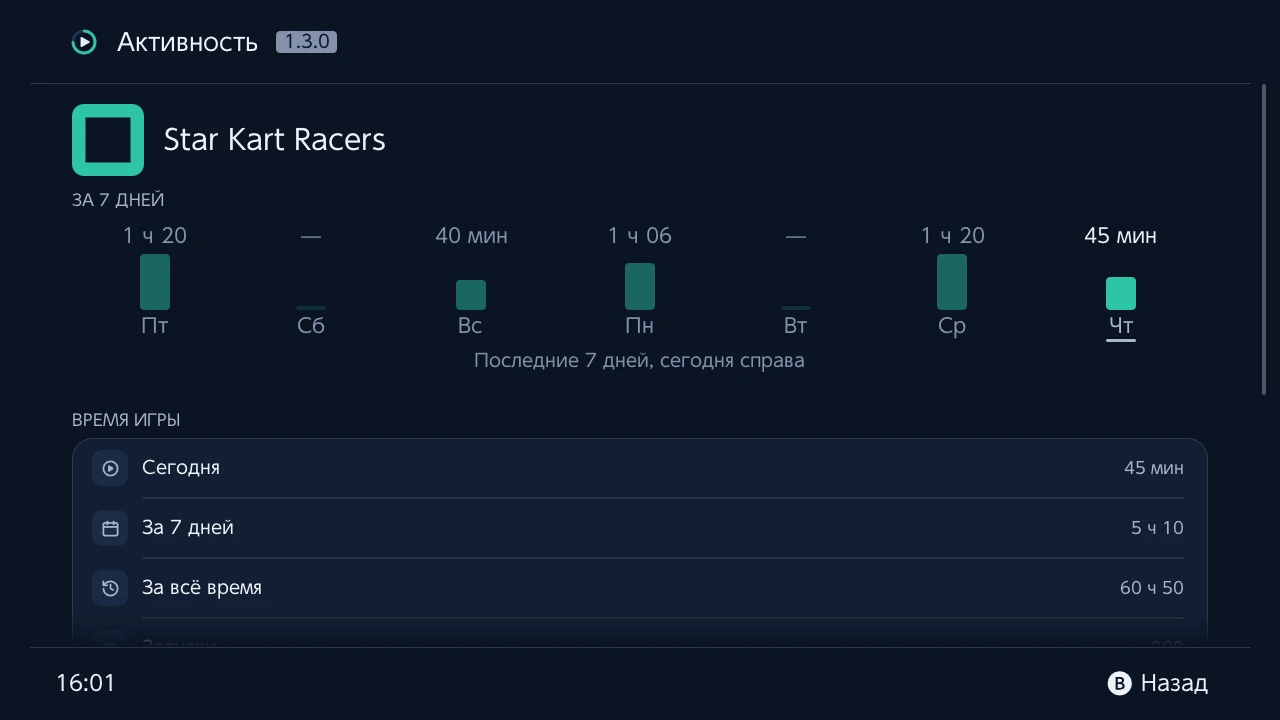Select the Friday (Пт) playtime bar
This screenshot has height=720, width=1280.
(x=155, y=282)
